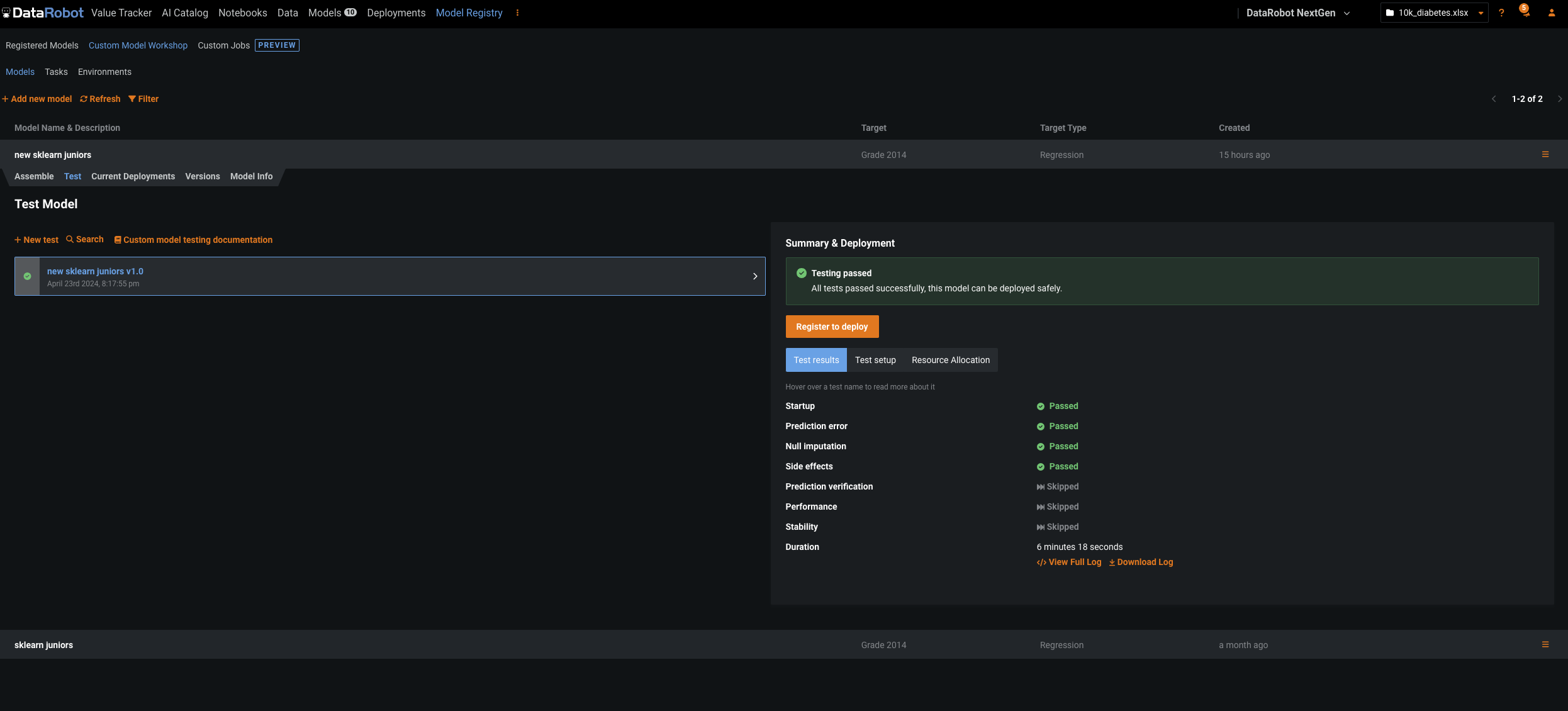This screenshot has height=711, width=1568.
Task: Open the Filter funnel option
Action: tap(143, 99)
